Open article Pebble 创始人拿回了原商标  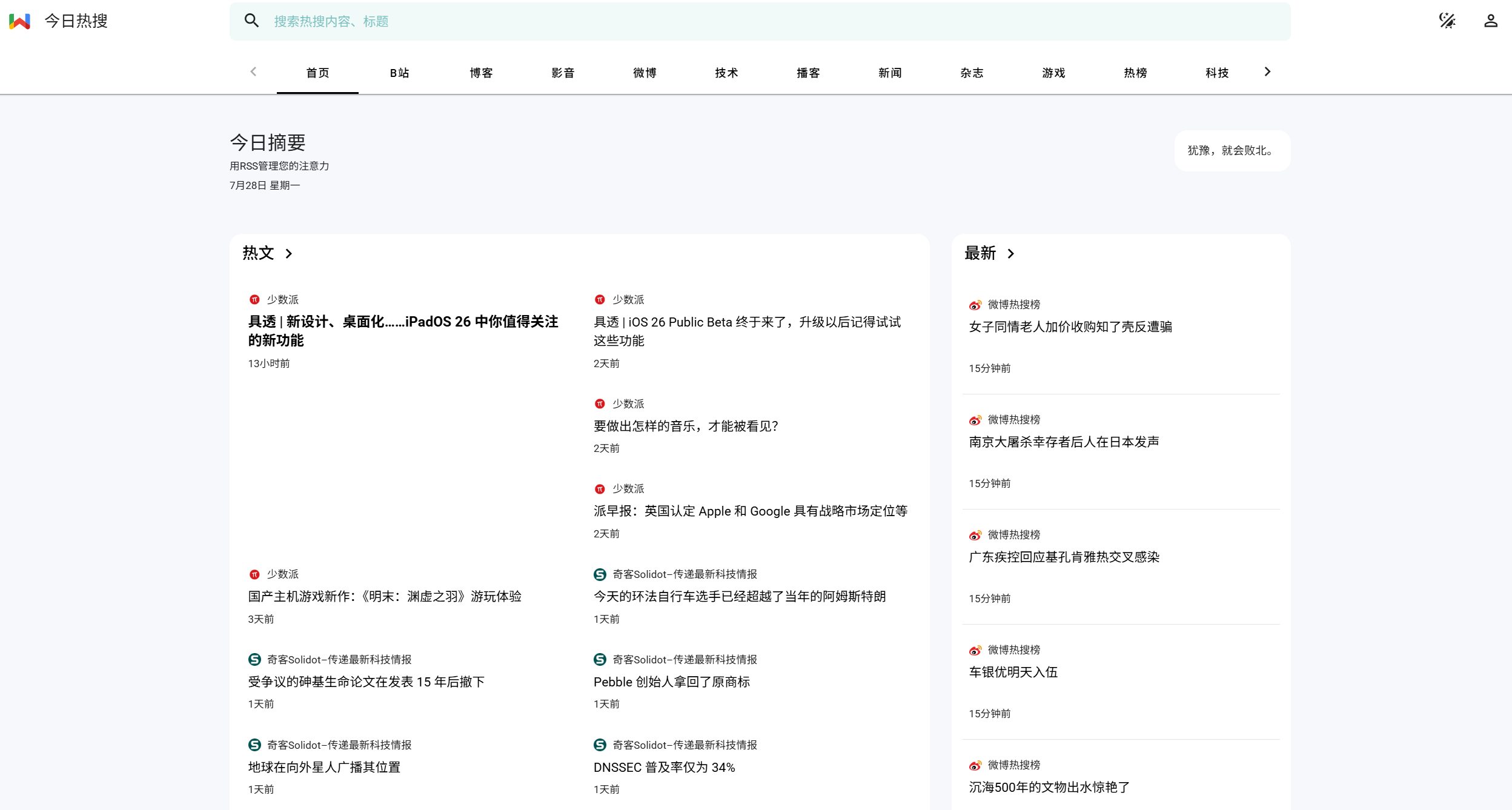point(672,682)
